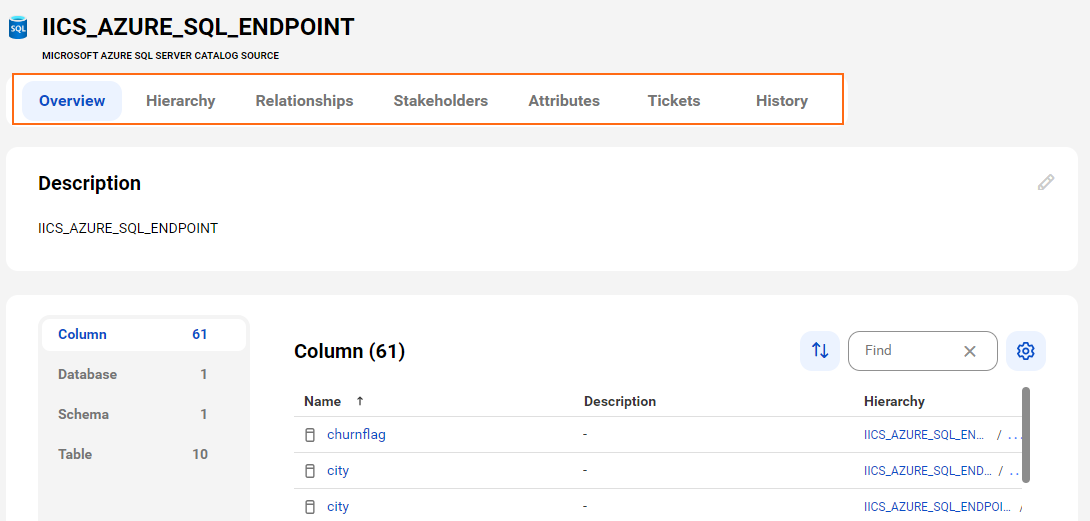Click the sort arrows button above the table
This screenshot has height=521, width=1090.
820,351
